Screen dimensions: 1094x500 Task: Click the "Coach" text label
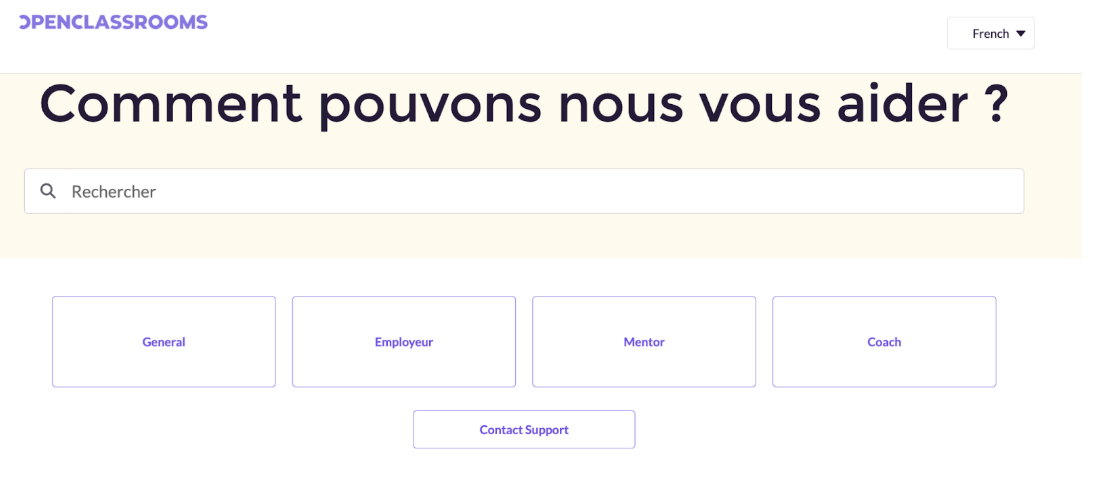[884, 342]
